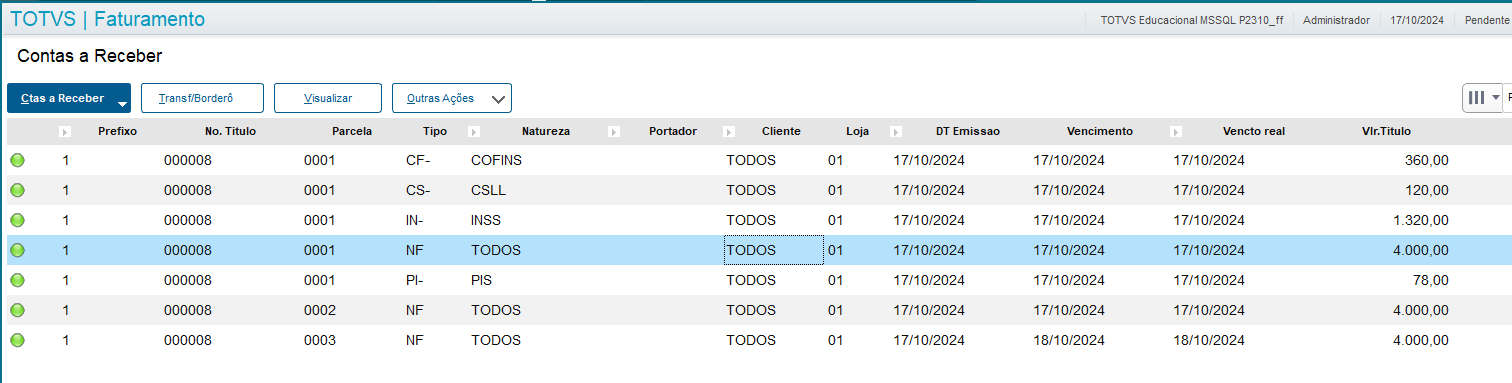This screenshot has width=1512, height=383.
Task: Click 18/10/2024 in the Vencto real column
Action: 1209,340
